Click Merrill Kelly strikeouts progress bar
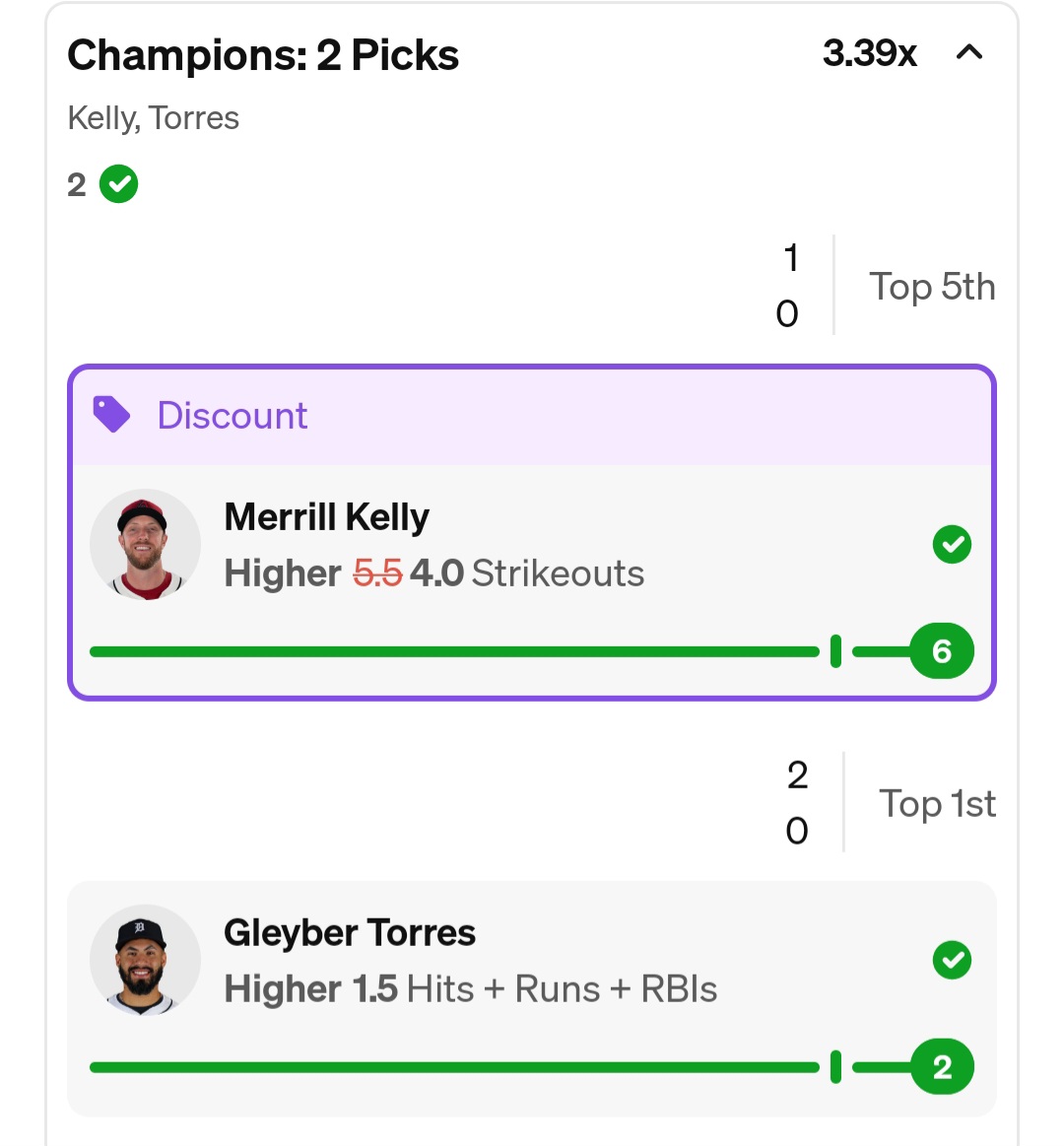 453,651
